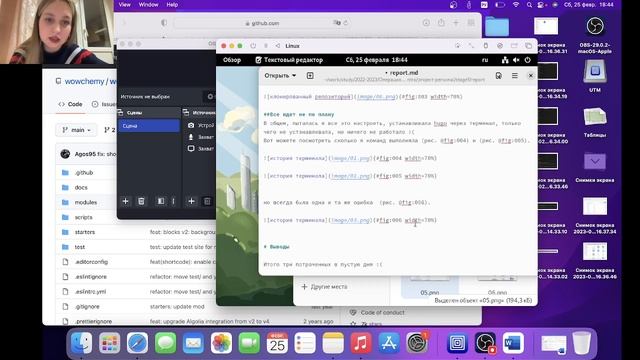Image resolution: width=640 pixels, height=360 pixels.
Task: Open Finder from the Dock
Action: point(81,342)
